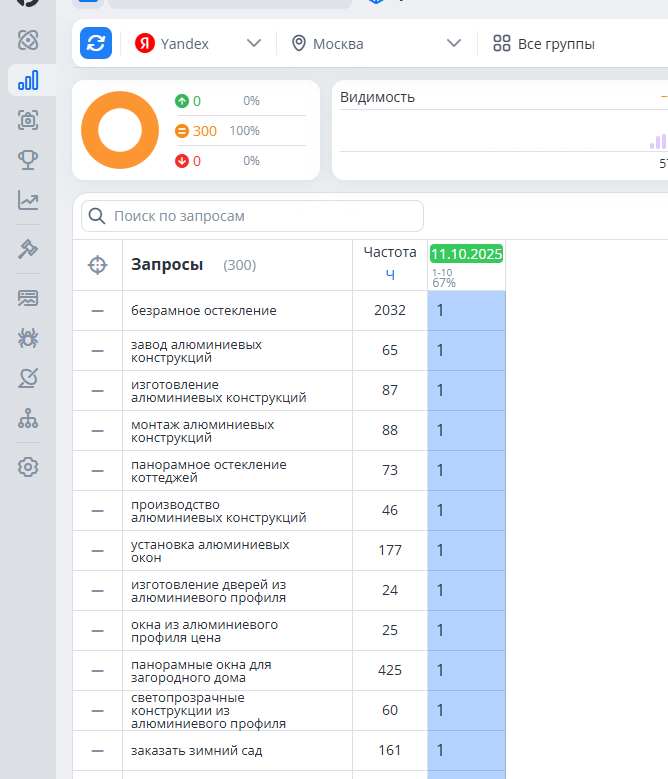Viewport: 668px width, 779px height.
Task: Open the Москва region dropdown
Action: pyautogui.click(x=376, y=44)
